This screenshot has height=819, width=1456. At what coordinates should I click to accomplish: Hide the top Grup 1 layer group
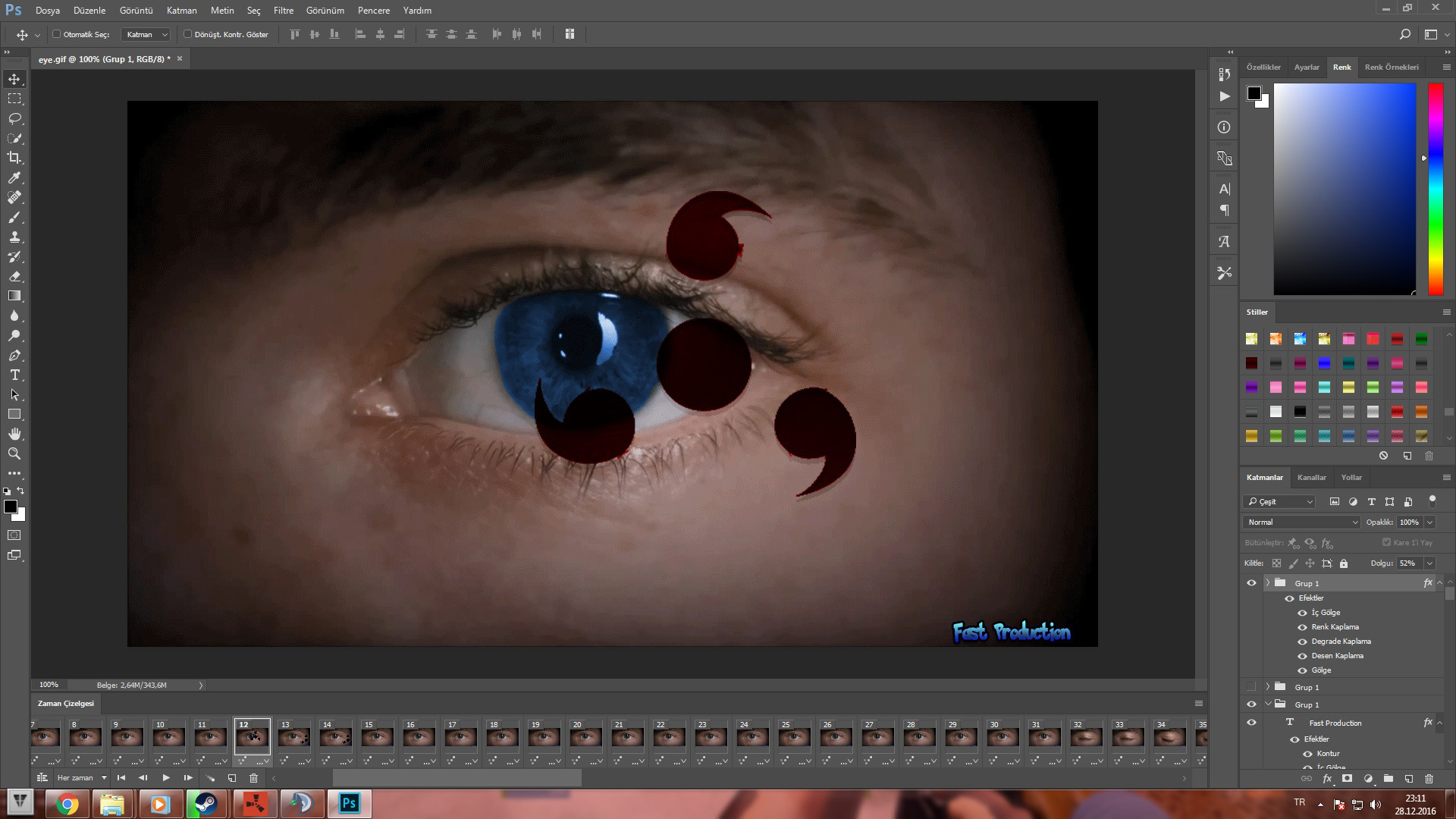coord(1251,583)
